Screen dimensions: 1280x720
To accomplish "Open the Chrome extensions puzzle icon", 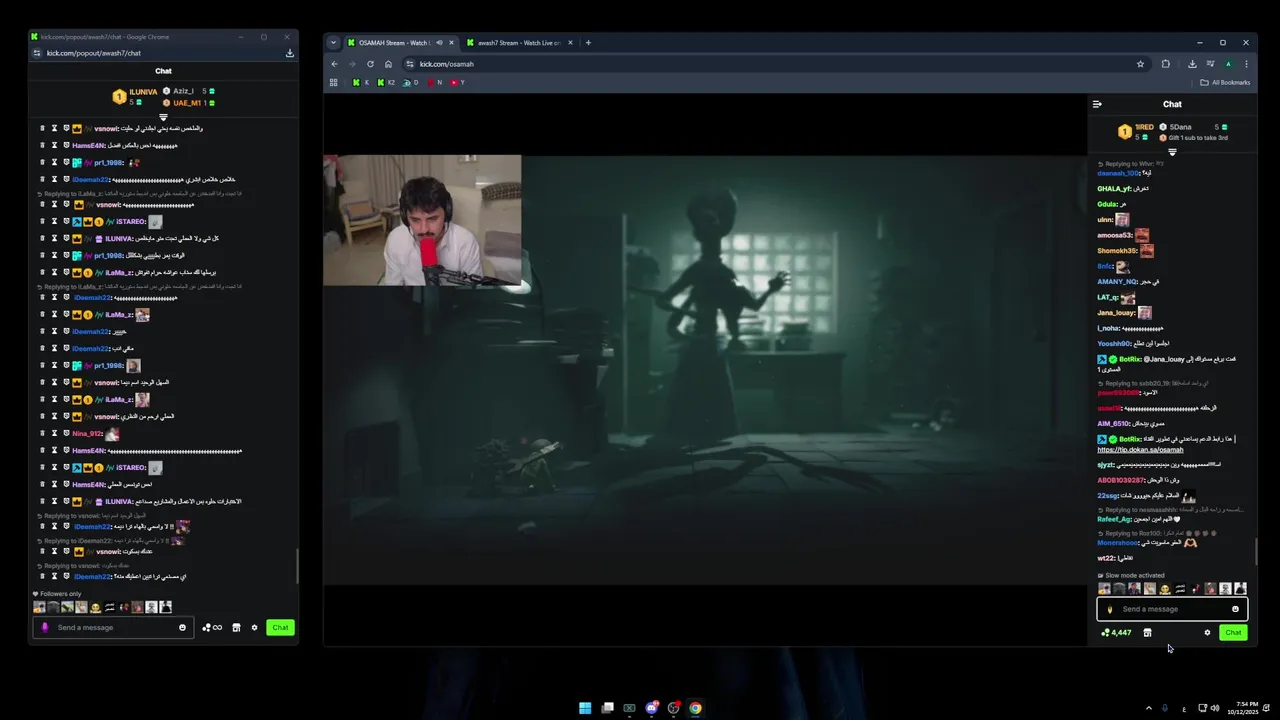I will (1166, 64).
